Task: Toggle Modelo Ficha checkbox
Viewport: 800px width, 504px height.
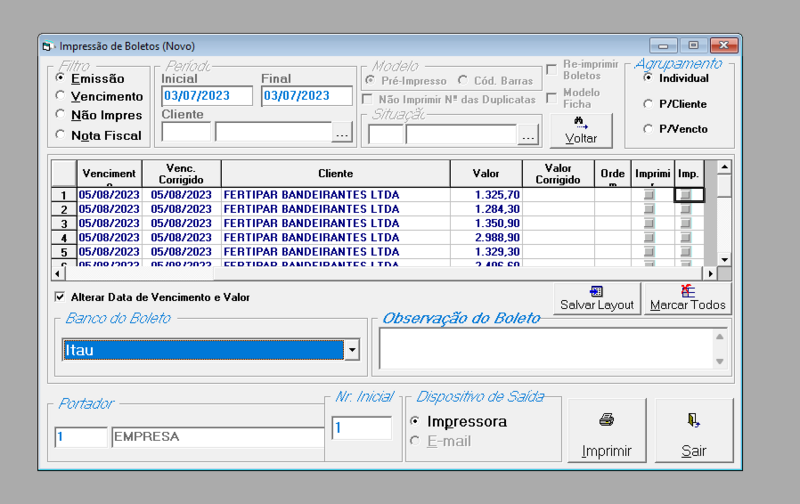Action: tap(552, 97)
